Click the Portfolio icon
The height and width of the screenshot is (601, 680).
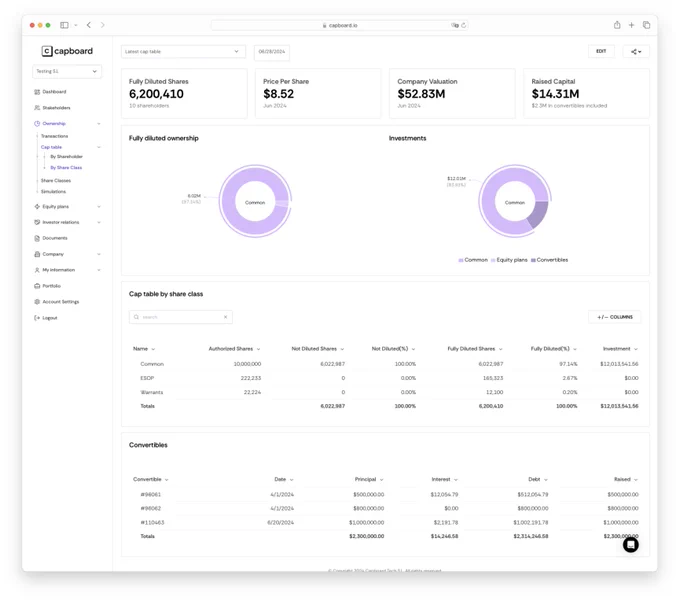tap(37, 286)
